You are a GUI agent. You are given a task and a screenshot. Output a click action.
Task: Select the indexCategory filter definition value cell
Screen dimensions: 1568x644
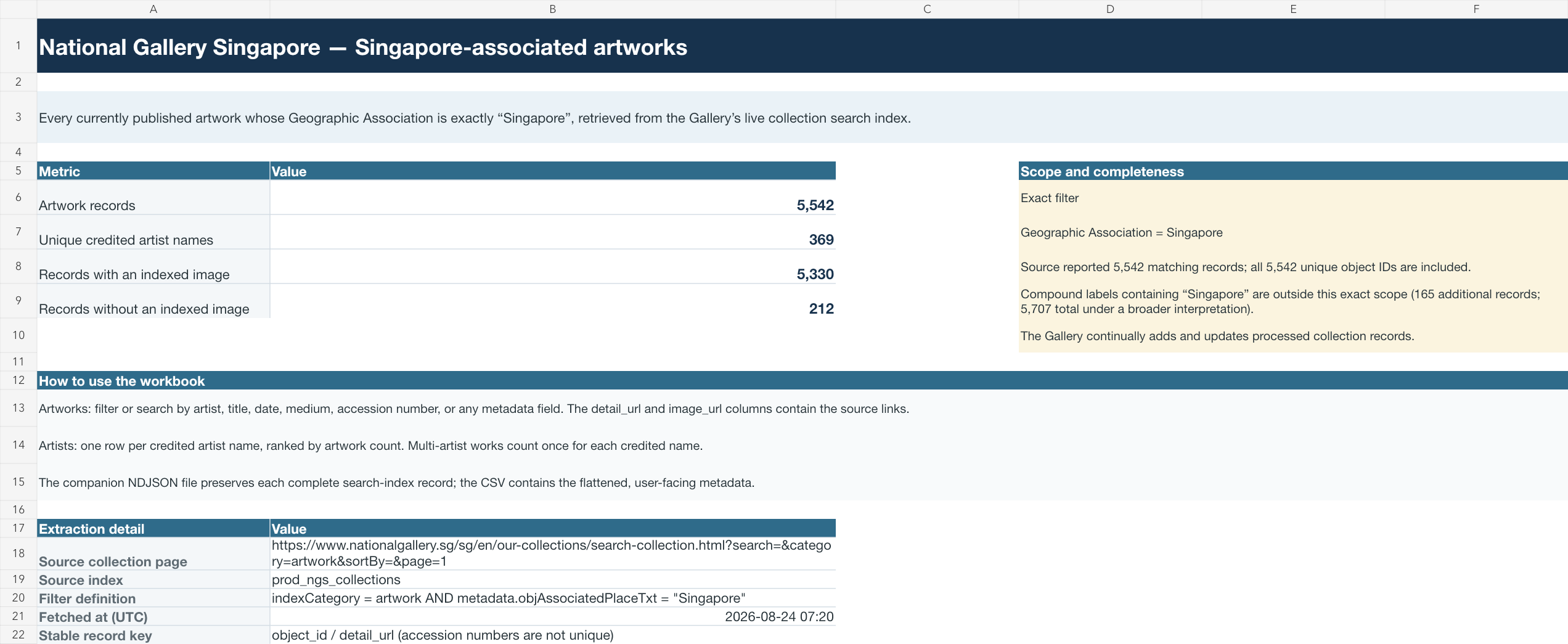pyautogui.click(x=553, y=598)
